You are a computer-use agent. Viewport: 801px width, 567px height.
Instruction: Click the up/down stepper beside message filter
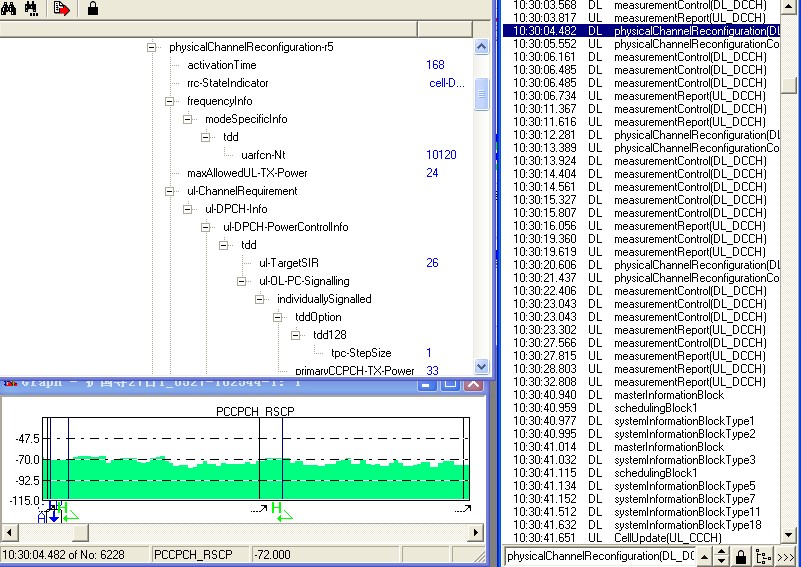[x=721, y=556]
